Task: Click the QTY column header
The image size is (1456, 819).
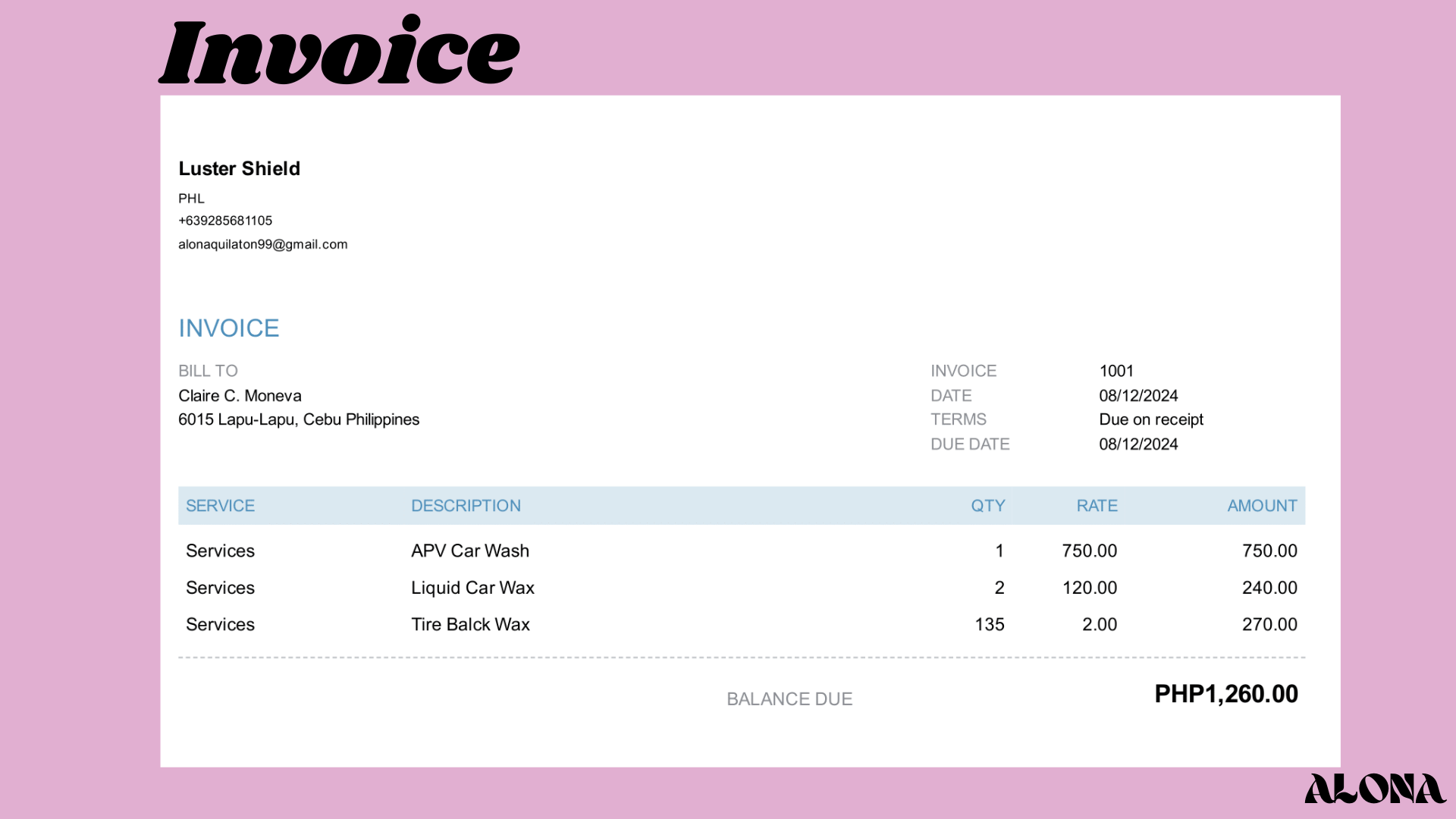Action: coord(987,506)
